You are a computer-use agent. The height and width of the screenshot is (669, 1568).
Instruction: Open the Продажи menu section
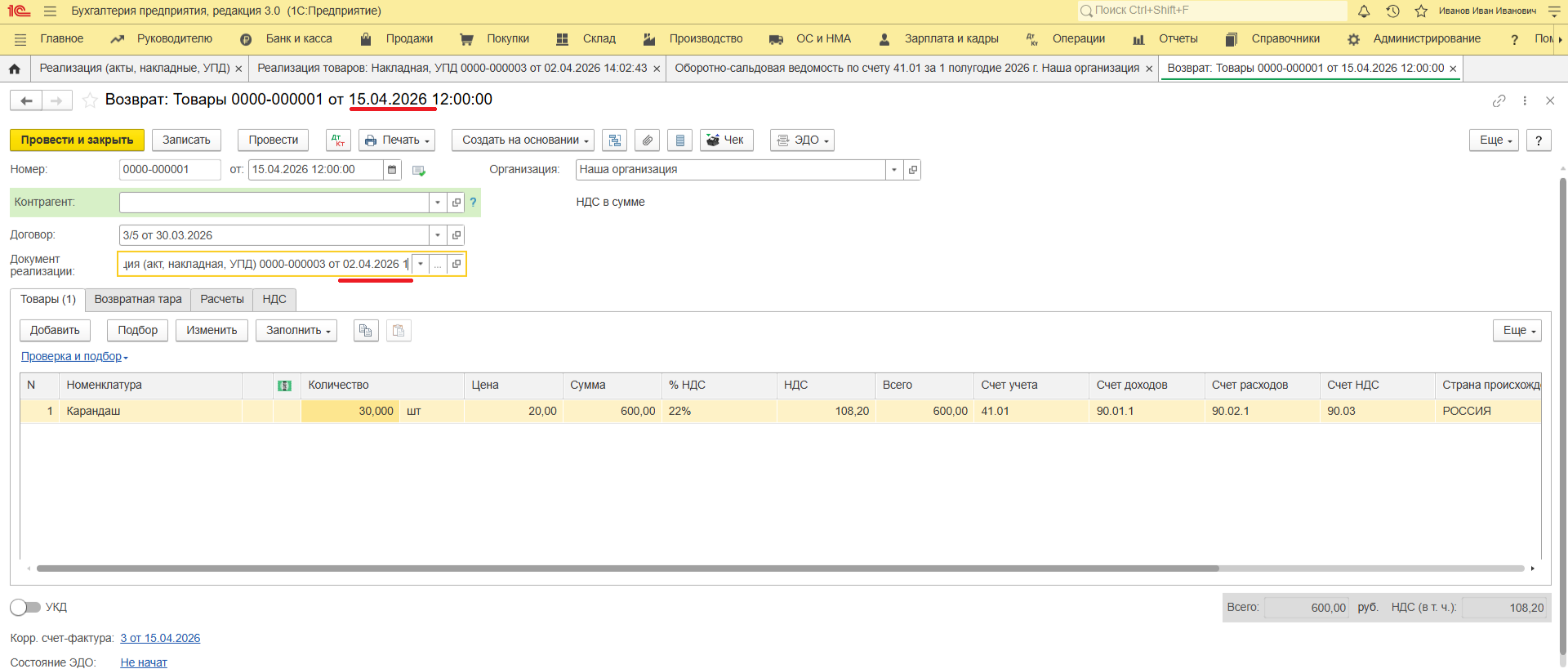coord(408,39)
